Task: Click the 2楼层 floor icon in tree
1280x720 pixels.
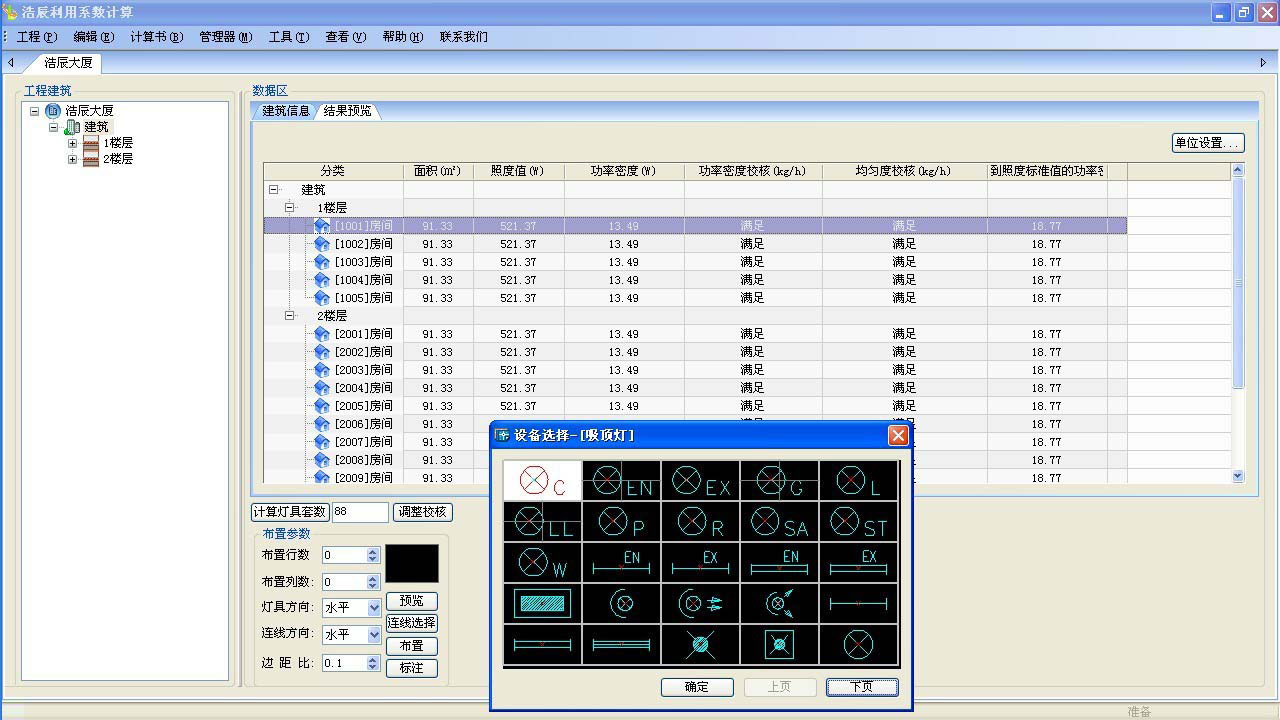Action: coord(91,159)
